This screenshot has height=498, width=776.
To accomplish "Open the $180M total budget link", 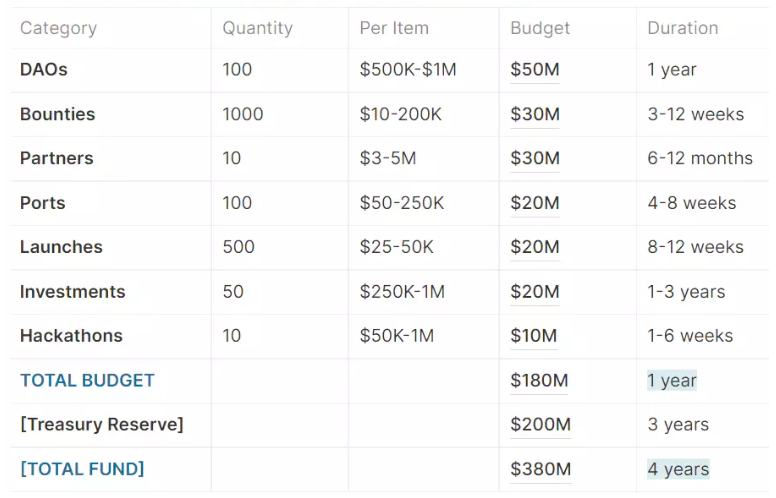I will pyautogui.click(x=539, y=381).
